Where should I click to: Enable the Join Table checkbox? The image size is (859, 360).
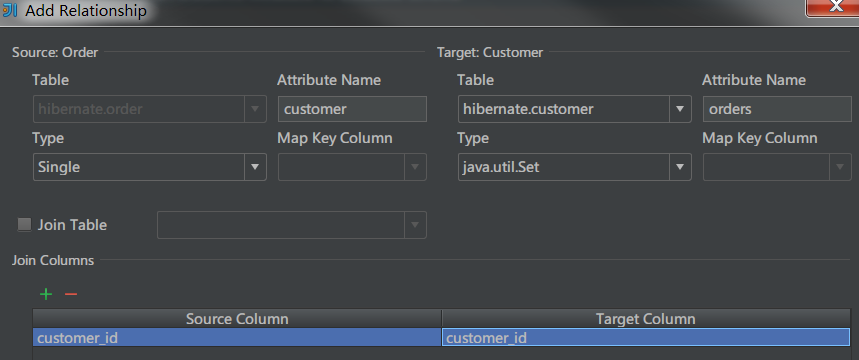25,225
